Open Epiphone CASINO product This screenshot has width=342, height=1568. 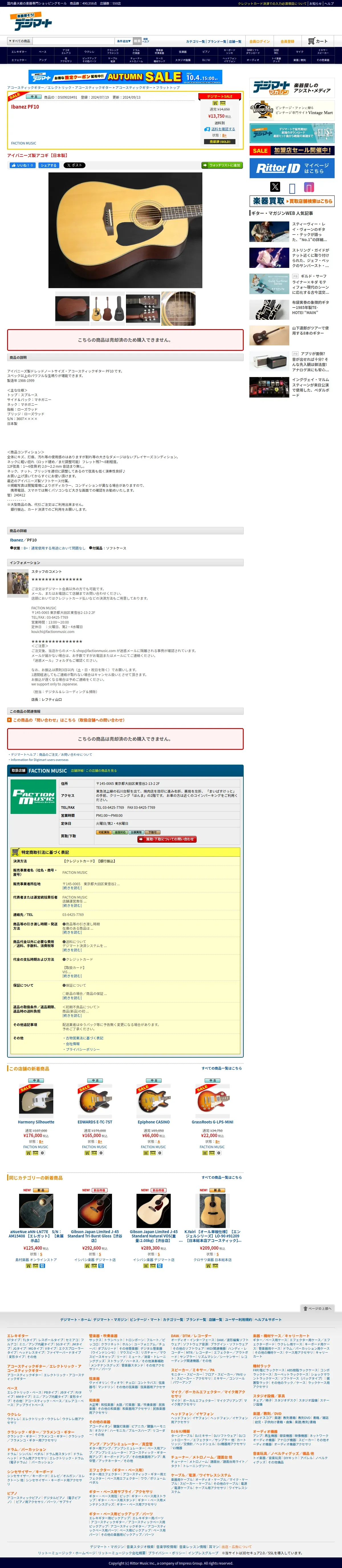153,1122
